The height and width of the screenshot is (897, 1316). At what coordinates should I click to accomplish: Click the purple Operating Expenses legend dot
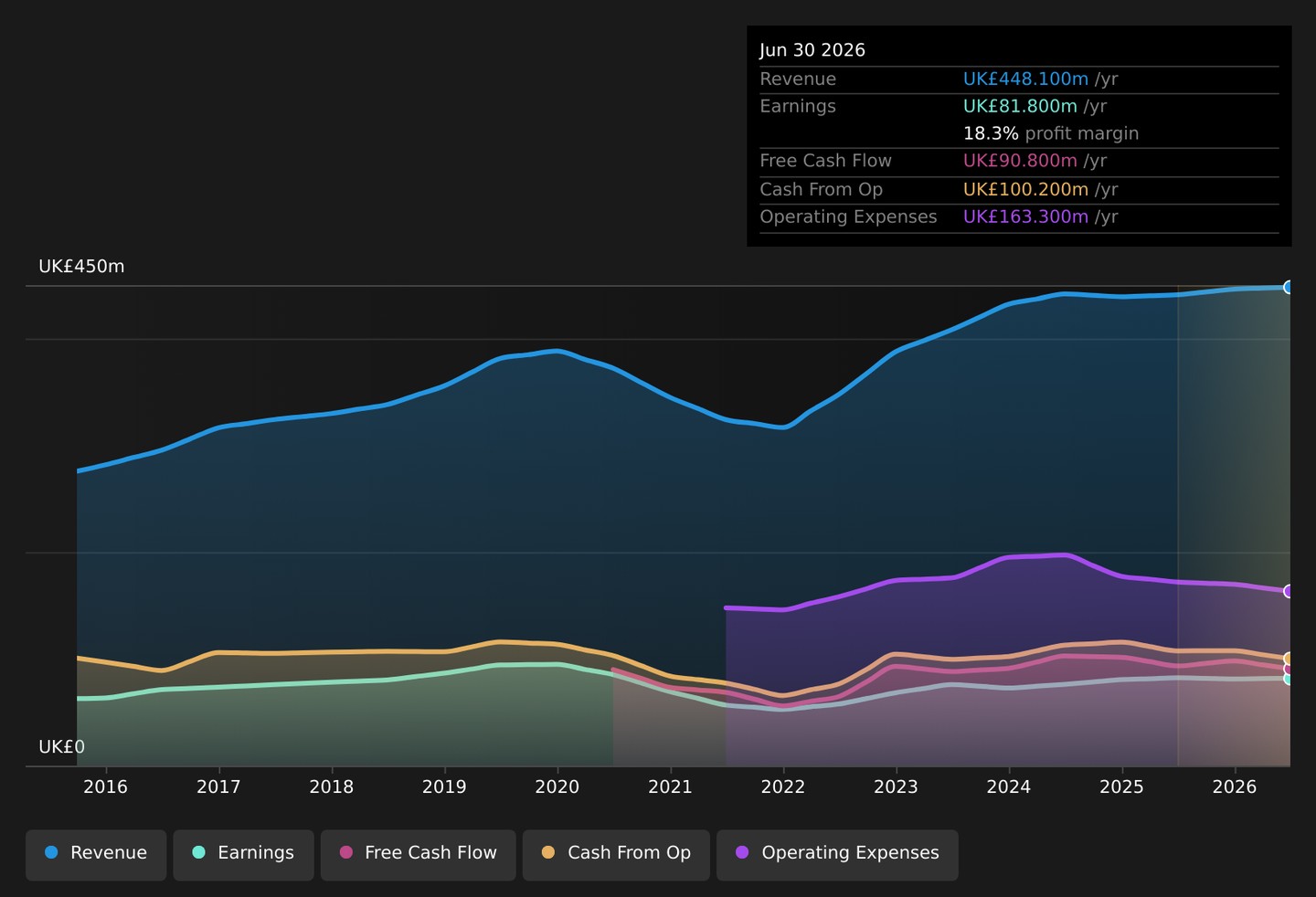[742, 852]
